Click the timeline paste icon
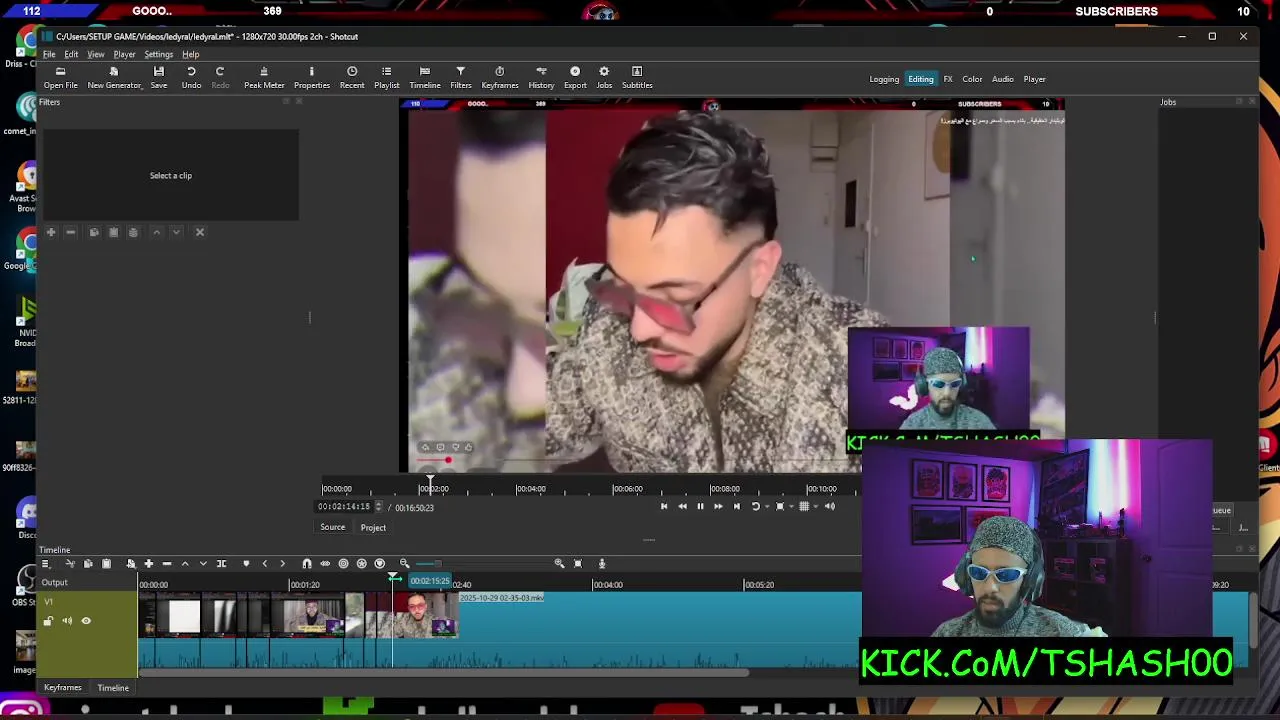The image size is (1280, 720). [106, 564]
